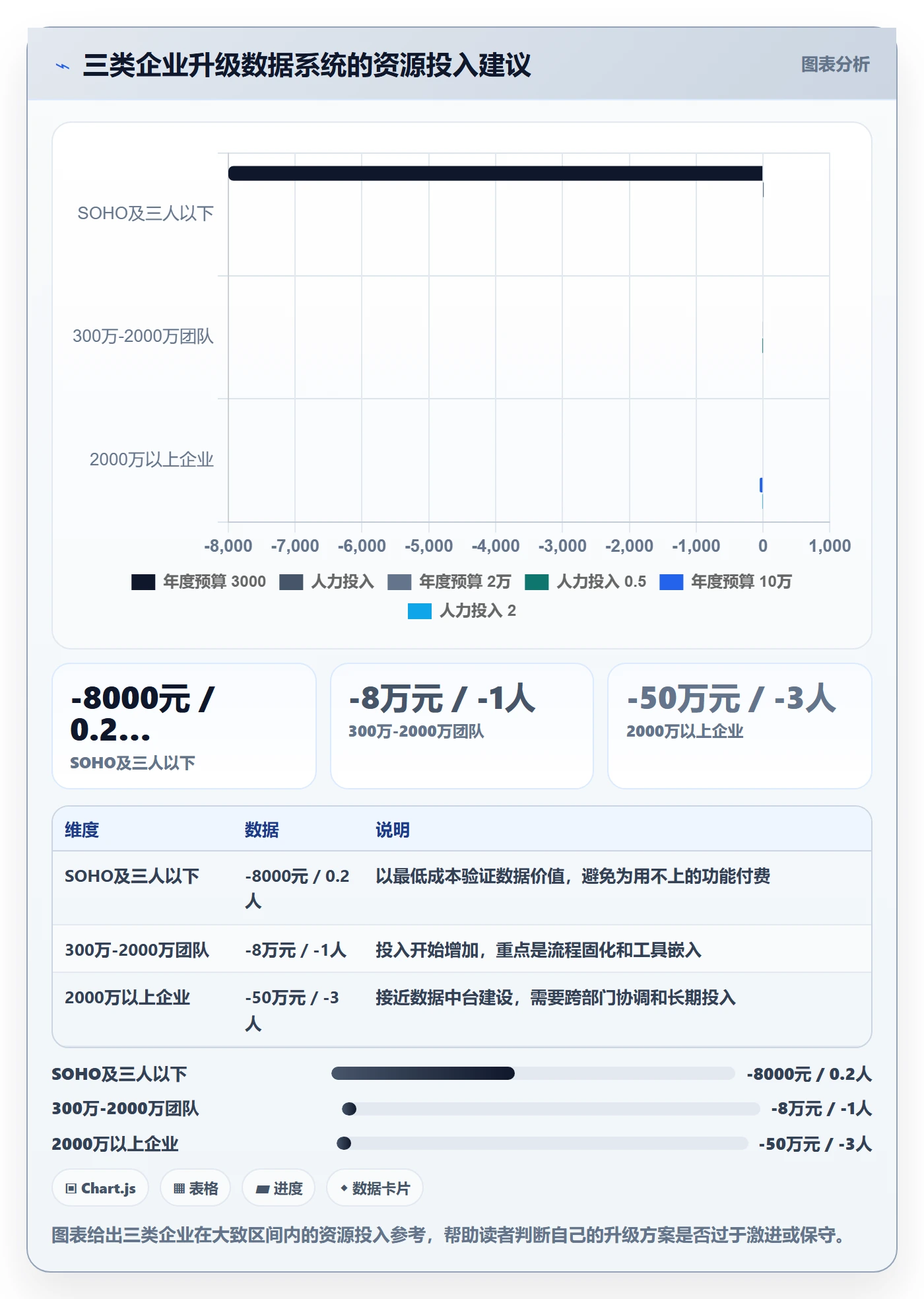Screen dimensions: 924x1299
Task: Click the -8,000 tick on the x-axis
Action: click(228, 546)
